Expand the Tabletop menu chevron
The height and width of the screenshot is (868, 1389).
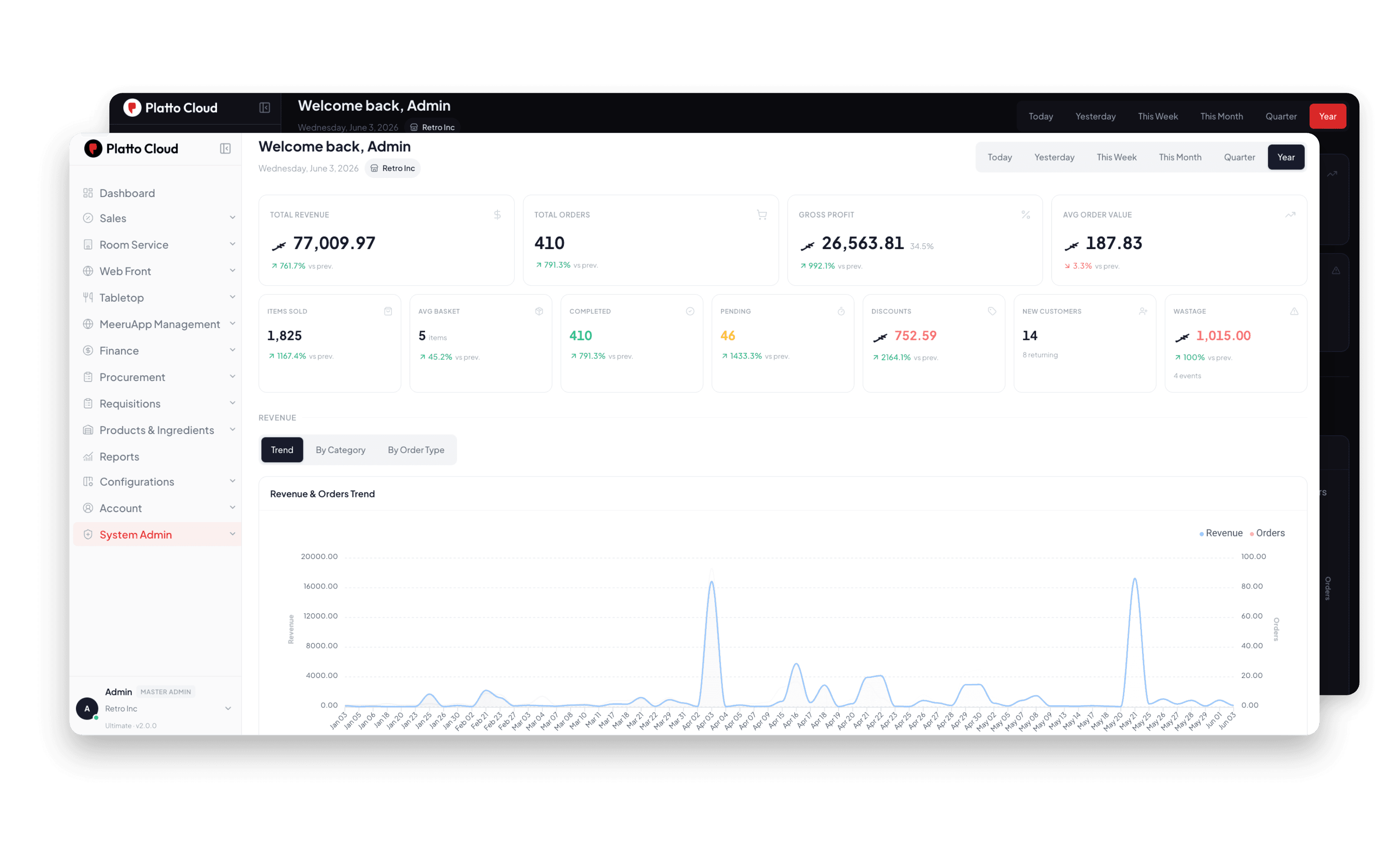click(233, 297)
